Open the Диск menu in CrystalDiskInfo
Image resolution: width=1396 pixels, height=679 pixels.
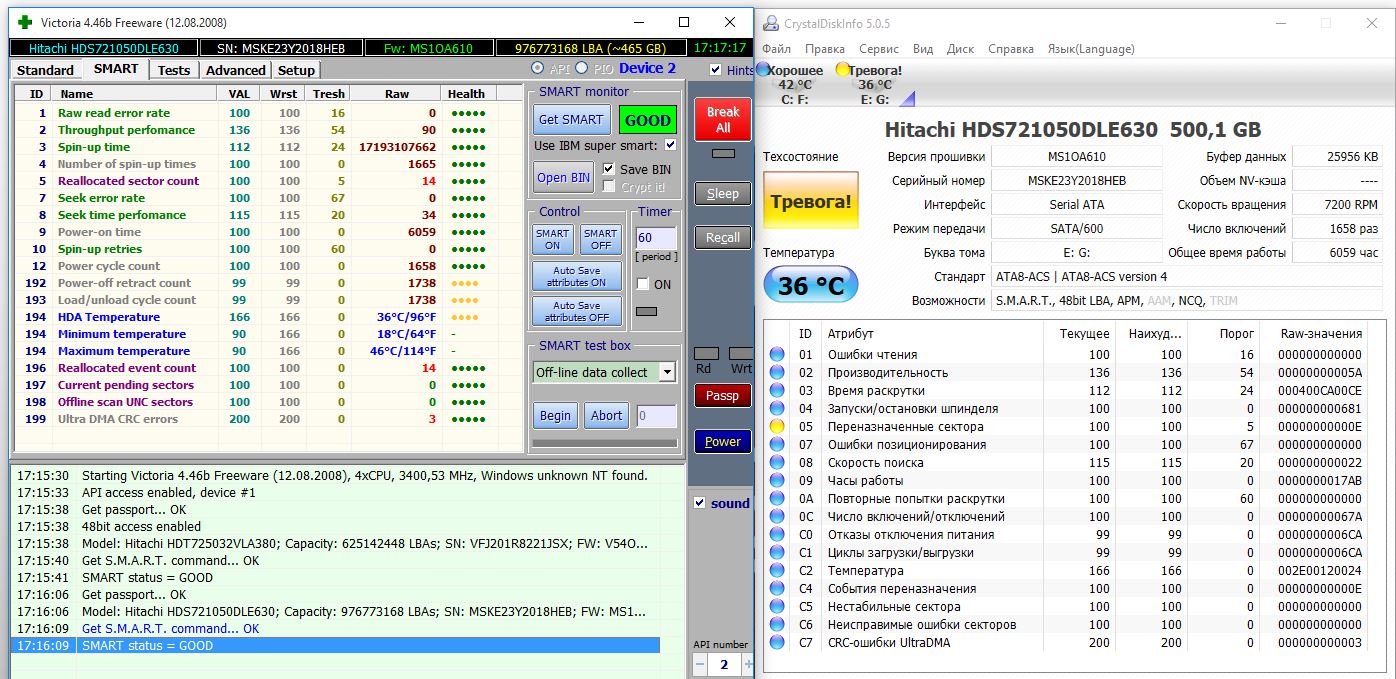pyautogui.click(x=960, y=49)
